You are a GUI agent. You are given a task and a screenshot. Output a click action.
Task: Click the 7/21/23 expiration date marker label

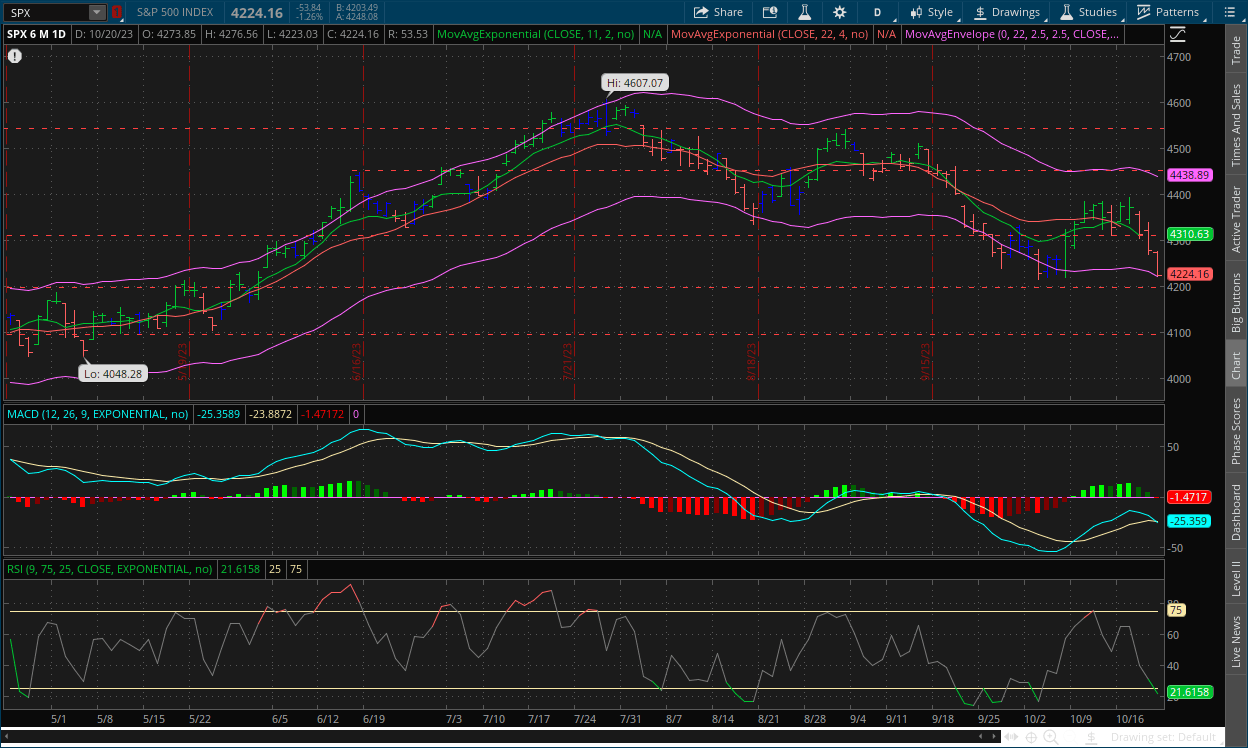click(568, 361)
